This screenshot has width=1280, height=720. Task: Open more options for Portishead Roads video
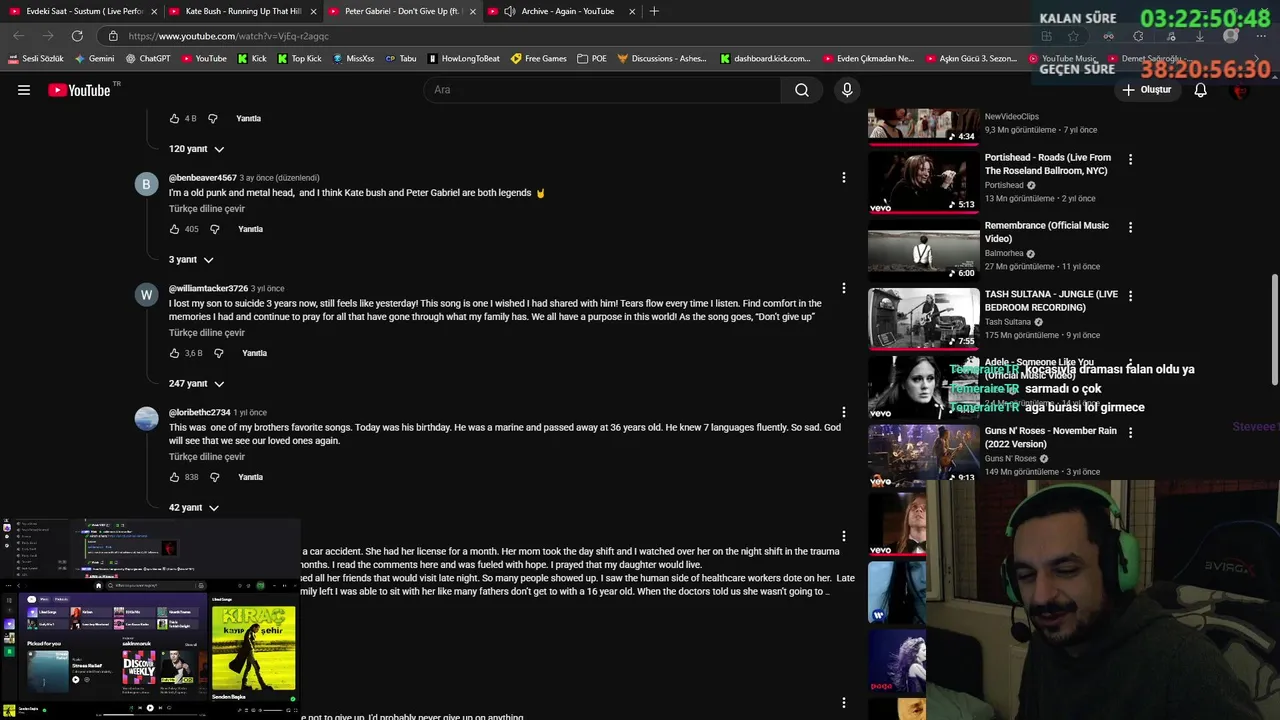1130,159
